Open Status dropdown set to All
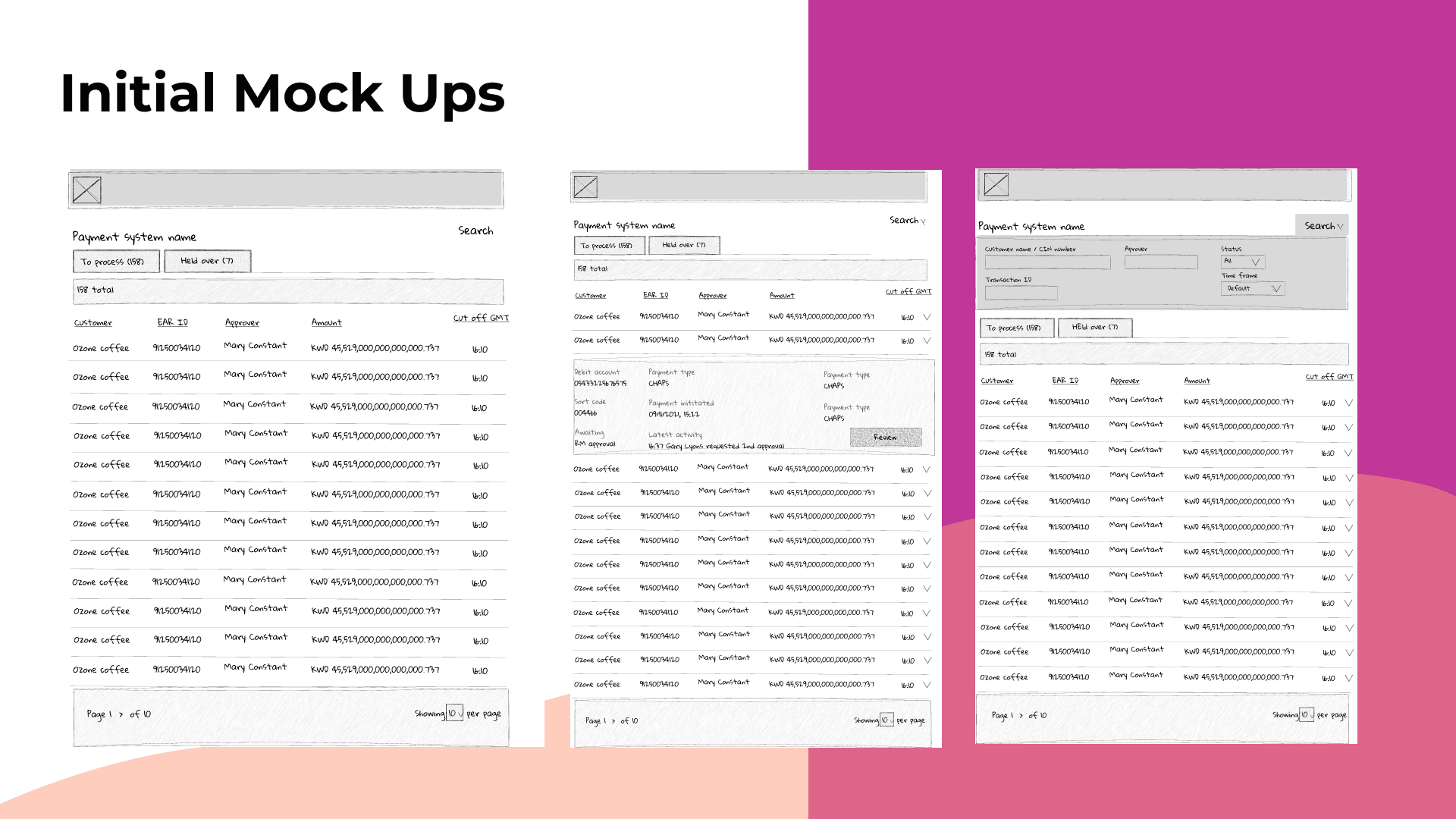The width and height of the screenshot is (1456, 819). tap(1243, 262)
